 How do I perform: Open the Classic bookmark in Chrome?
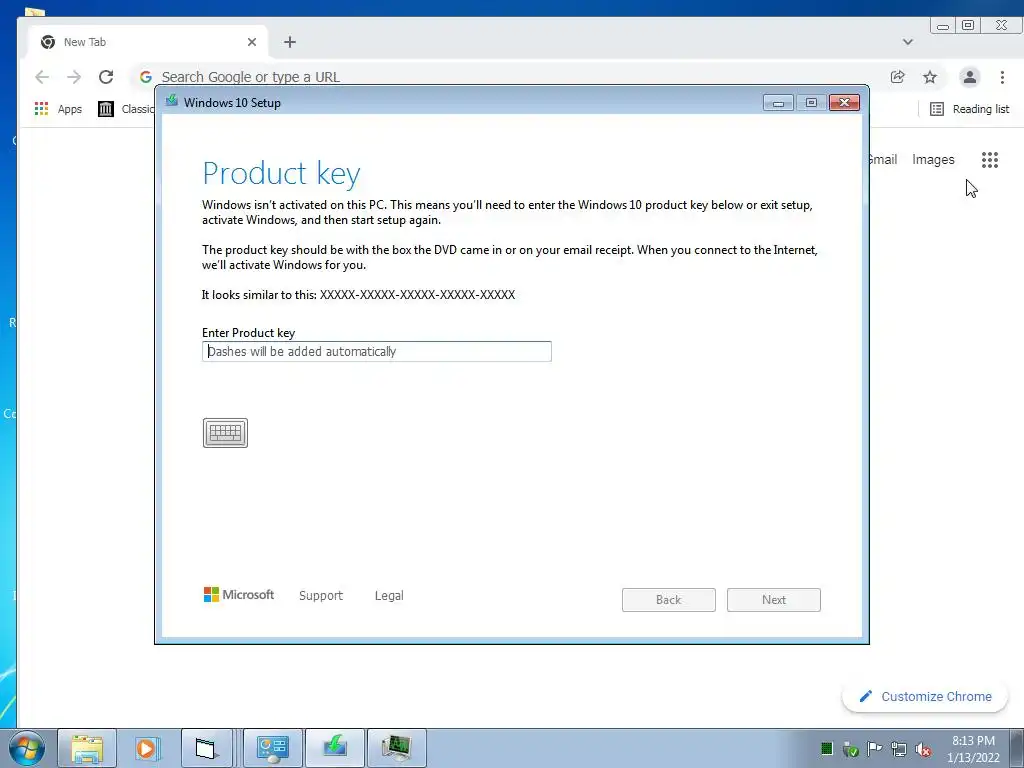126,109
